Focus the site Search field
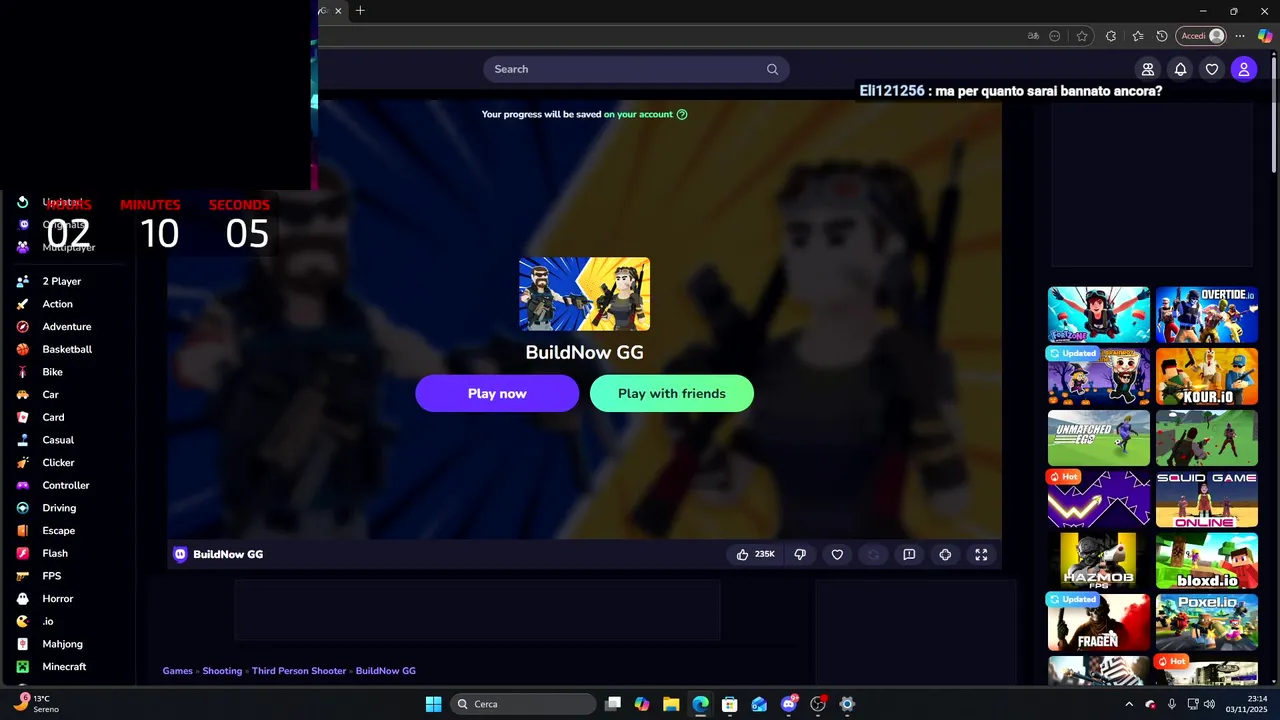Image resolution: width=1280 pixels, height=720 pixels. click(636, 69)
